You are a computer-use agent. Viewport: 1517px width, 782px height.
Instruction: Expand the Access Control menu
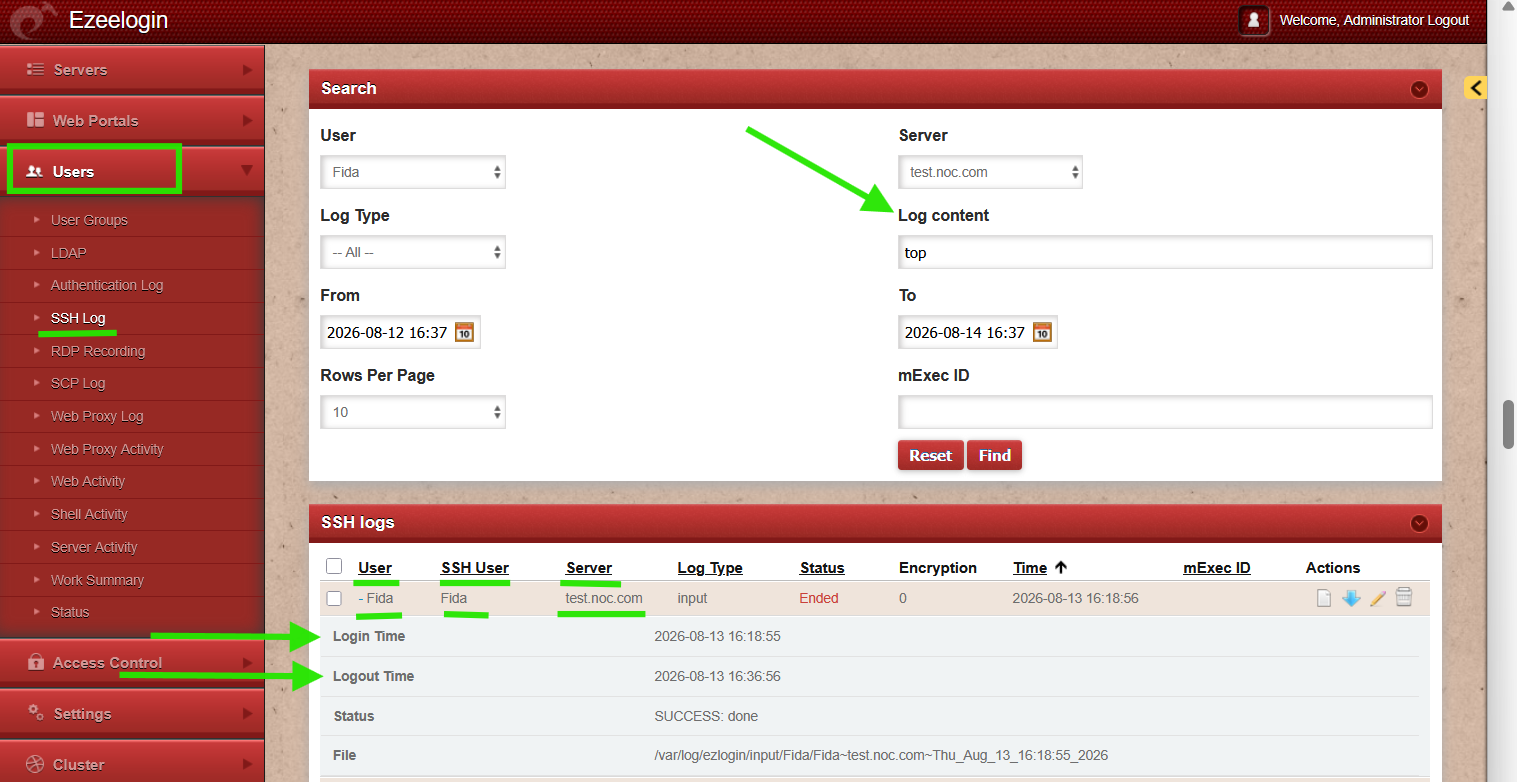(132, 663)
